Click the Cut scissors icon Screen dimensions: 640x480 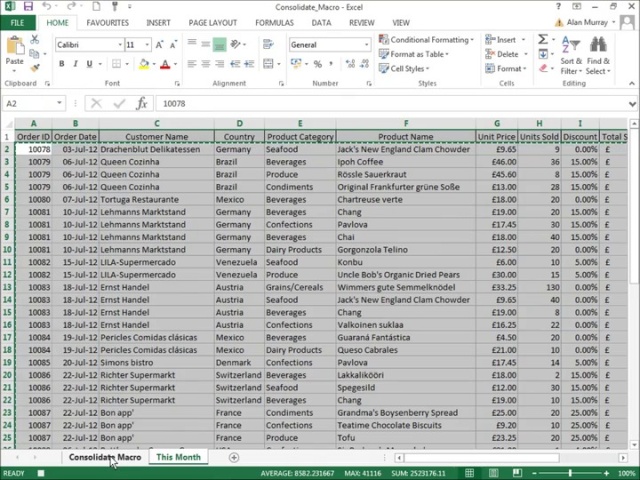tap(35, 40)
